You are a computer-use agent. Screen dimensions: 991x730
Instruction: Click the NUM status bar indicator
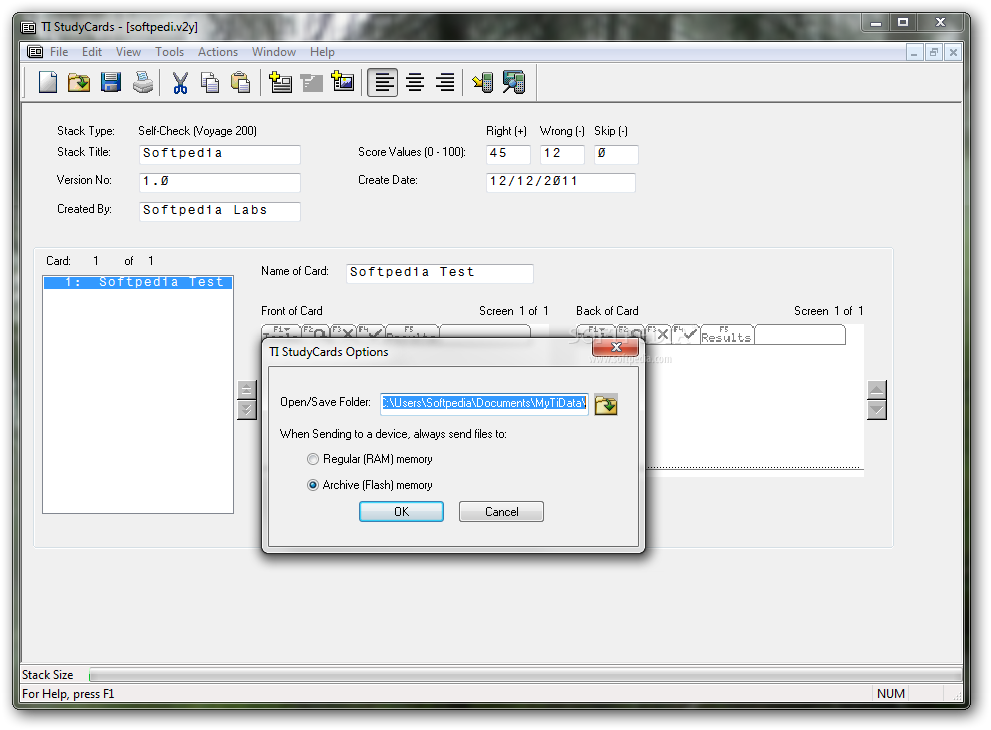point(891,693)
